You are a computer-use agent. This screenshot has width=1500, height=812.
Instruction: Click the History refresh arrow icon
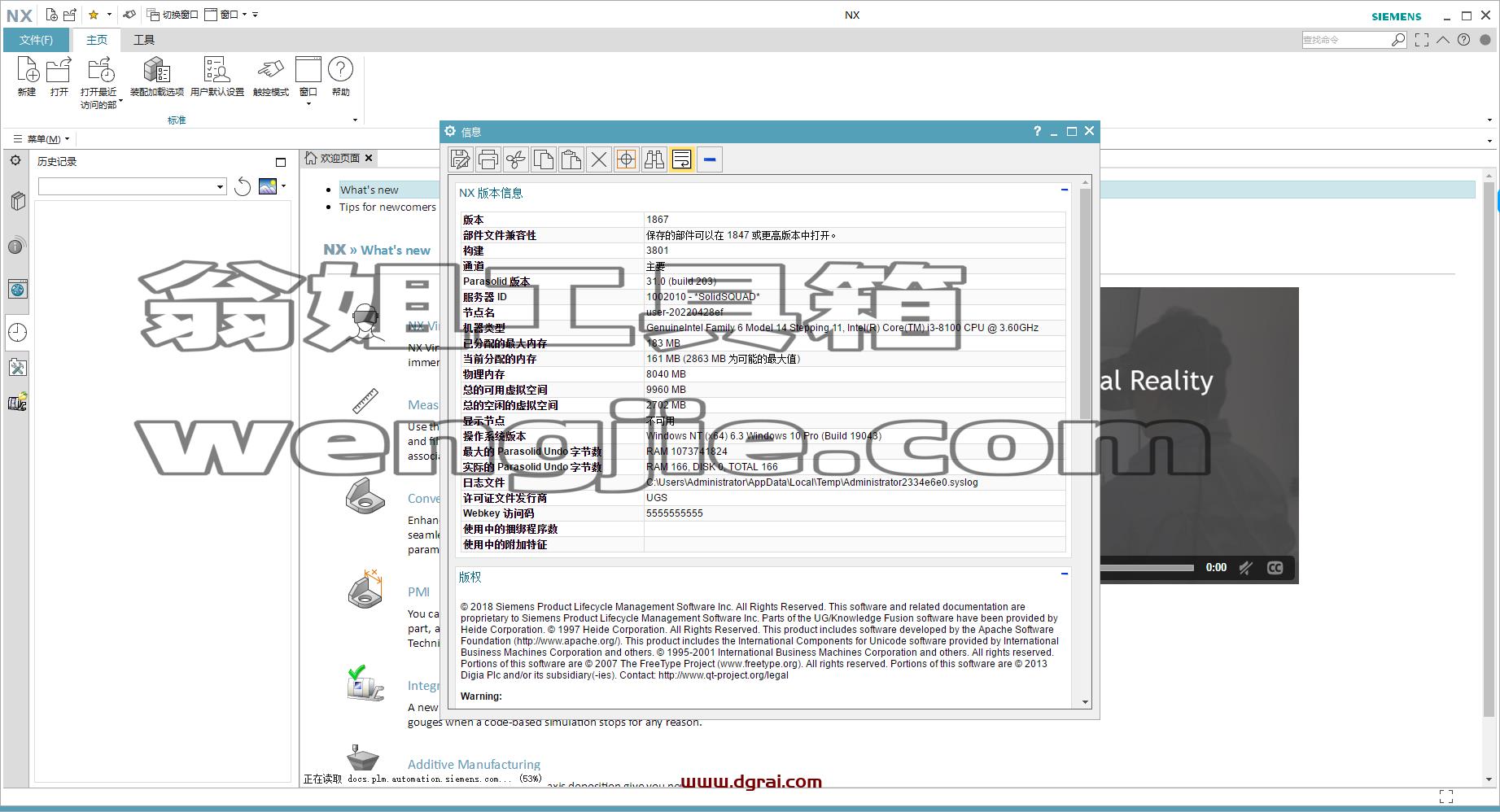click(243, 186)
